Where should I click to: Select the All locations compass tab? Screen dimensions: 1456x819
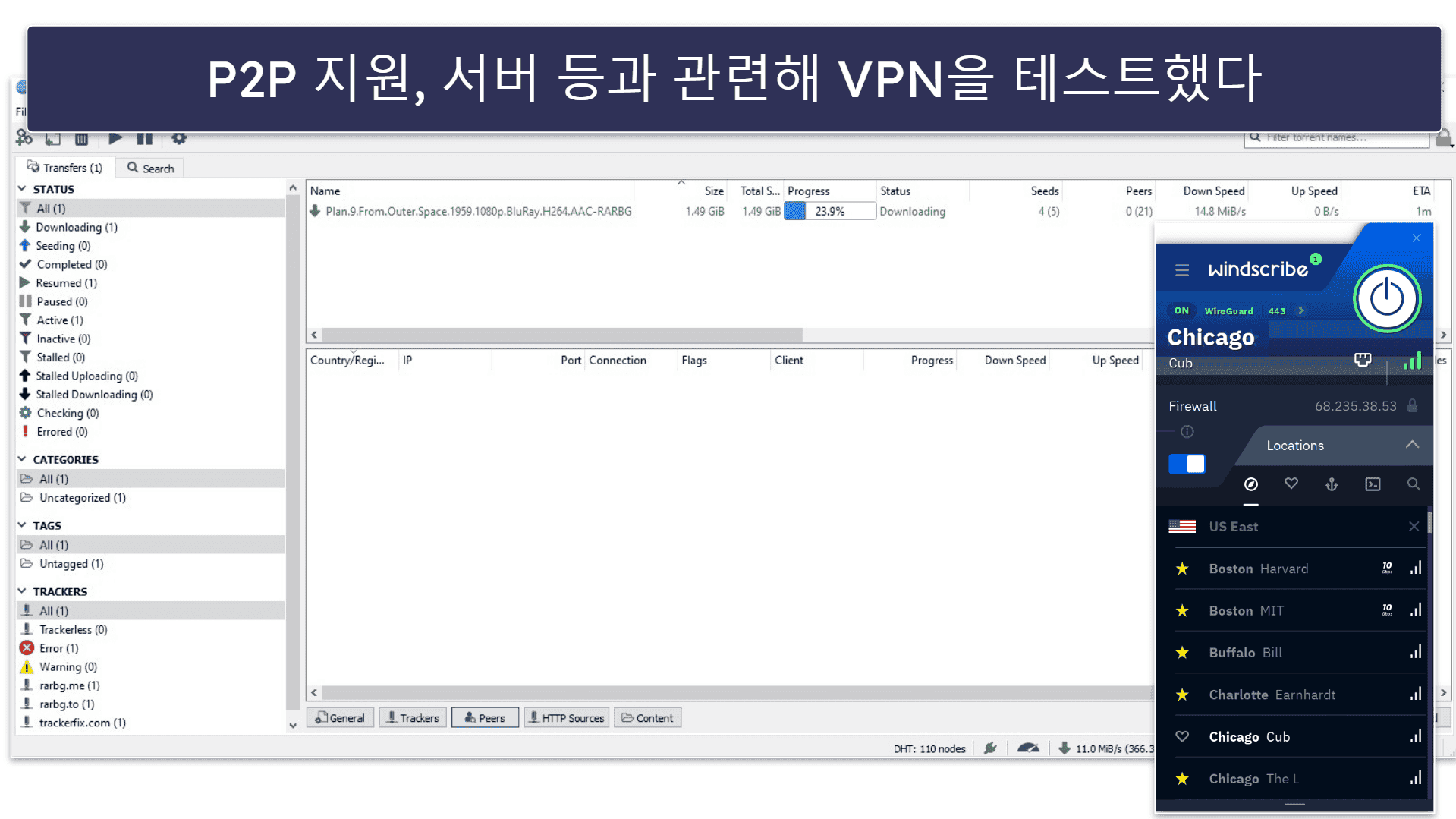click(1251, 484)
